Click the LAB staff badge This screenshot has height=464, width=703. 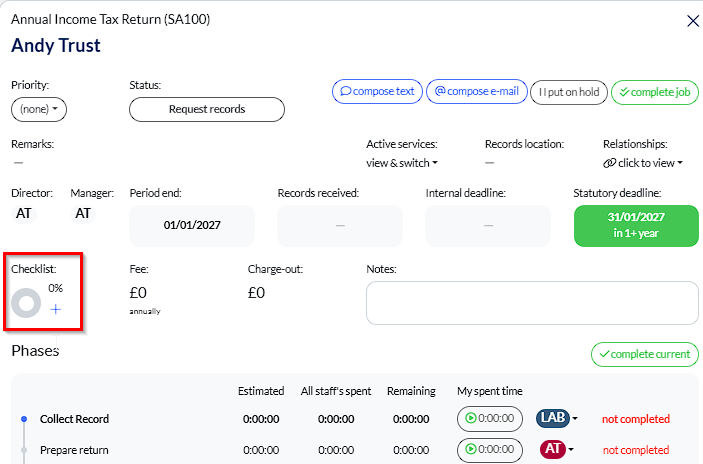tap(552, 419)
